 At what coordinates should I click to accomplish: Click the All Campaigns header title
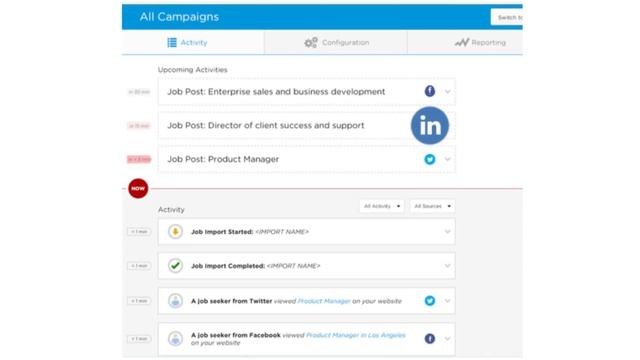(179, 17)
